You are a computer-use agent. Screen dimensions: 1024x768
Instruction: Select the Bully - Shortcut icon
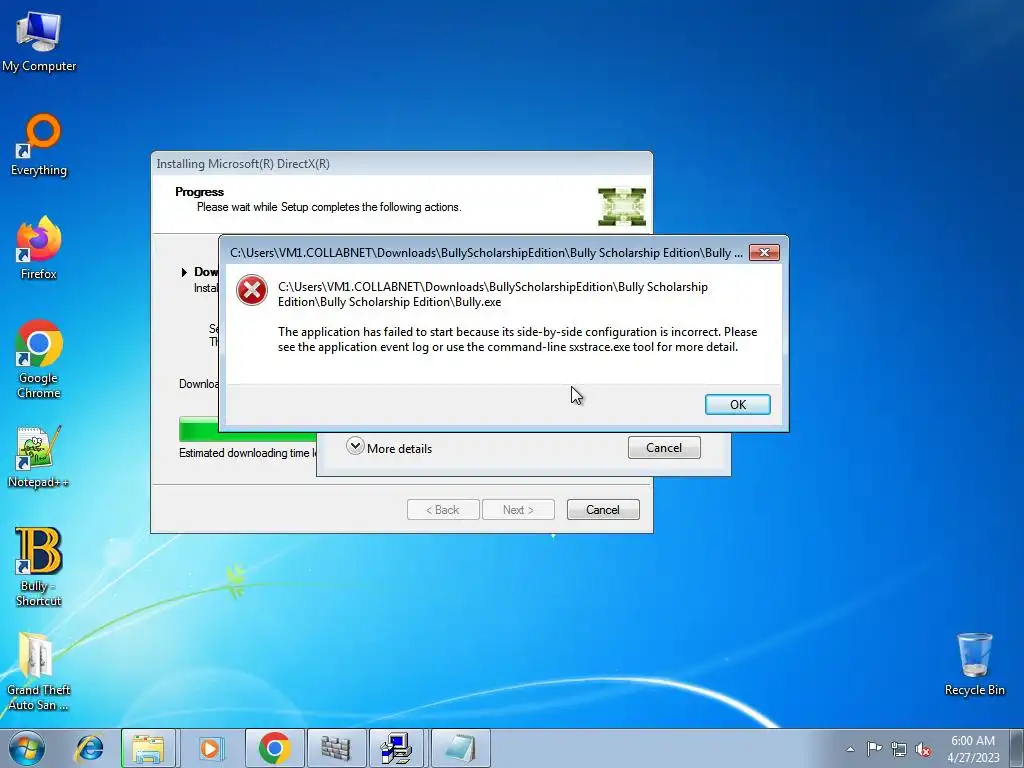39,567
